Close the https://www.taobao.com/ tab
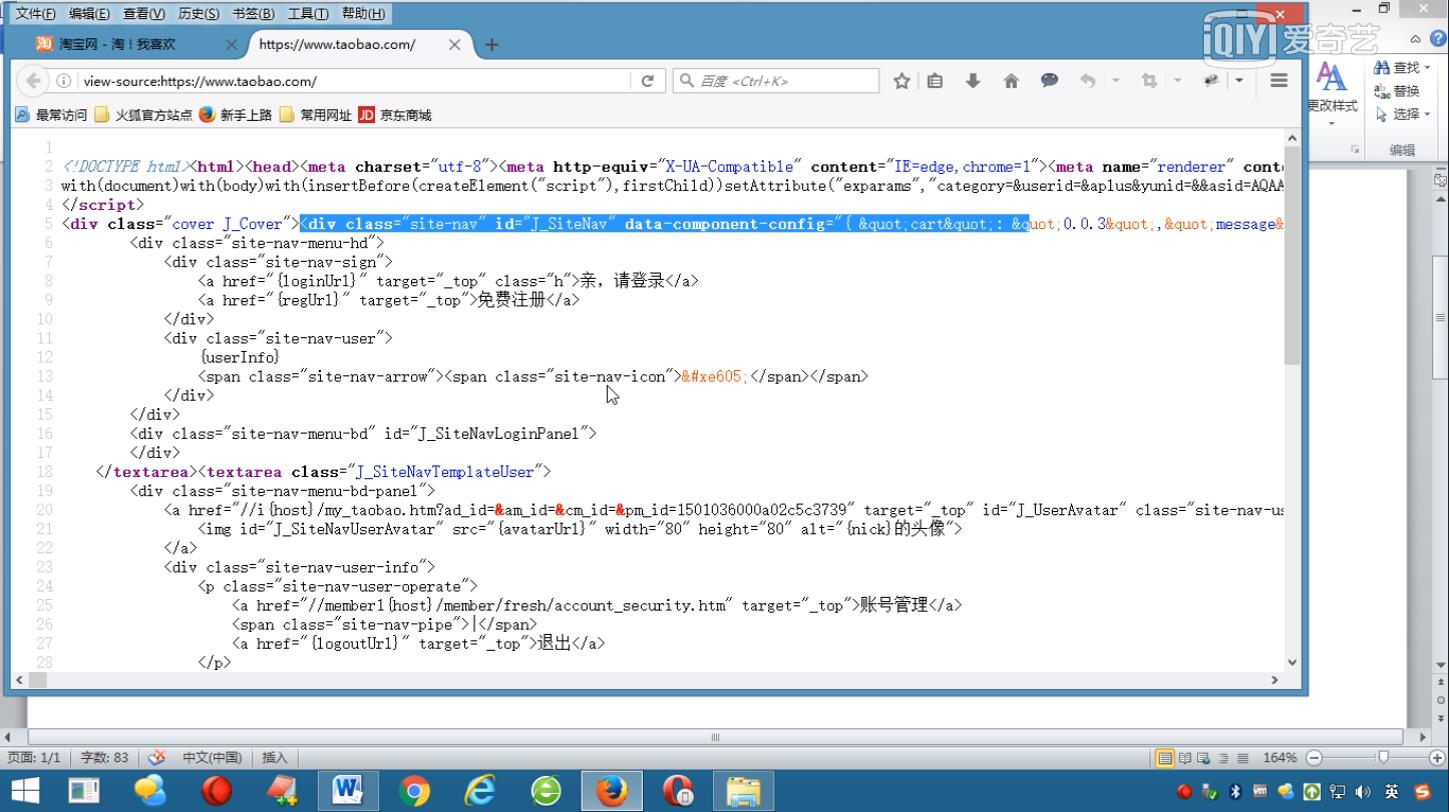1449x812 pixels. point(454,44)
